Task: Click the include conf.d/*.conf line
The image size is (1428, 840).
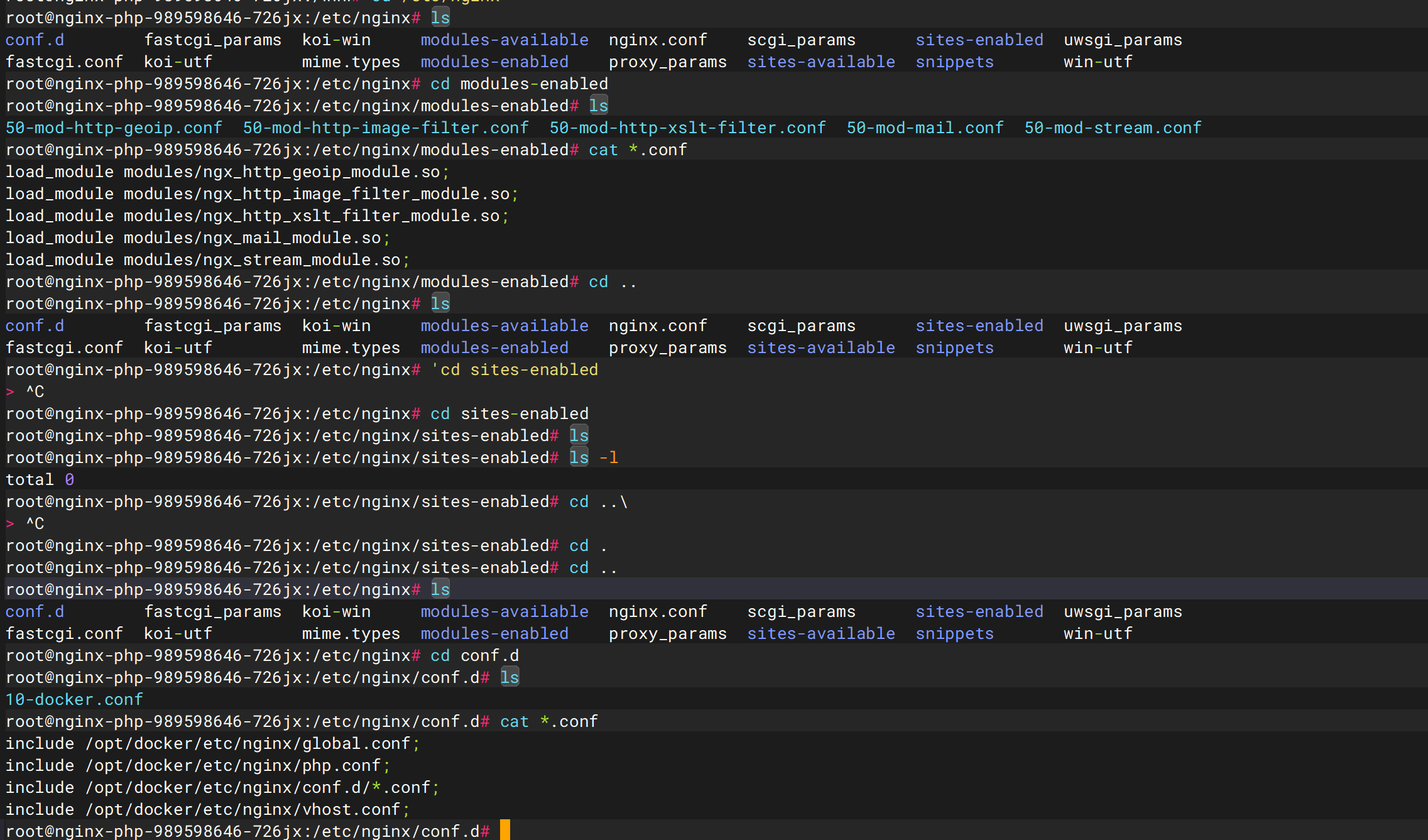Action: (222, 787)
